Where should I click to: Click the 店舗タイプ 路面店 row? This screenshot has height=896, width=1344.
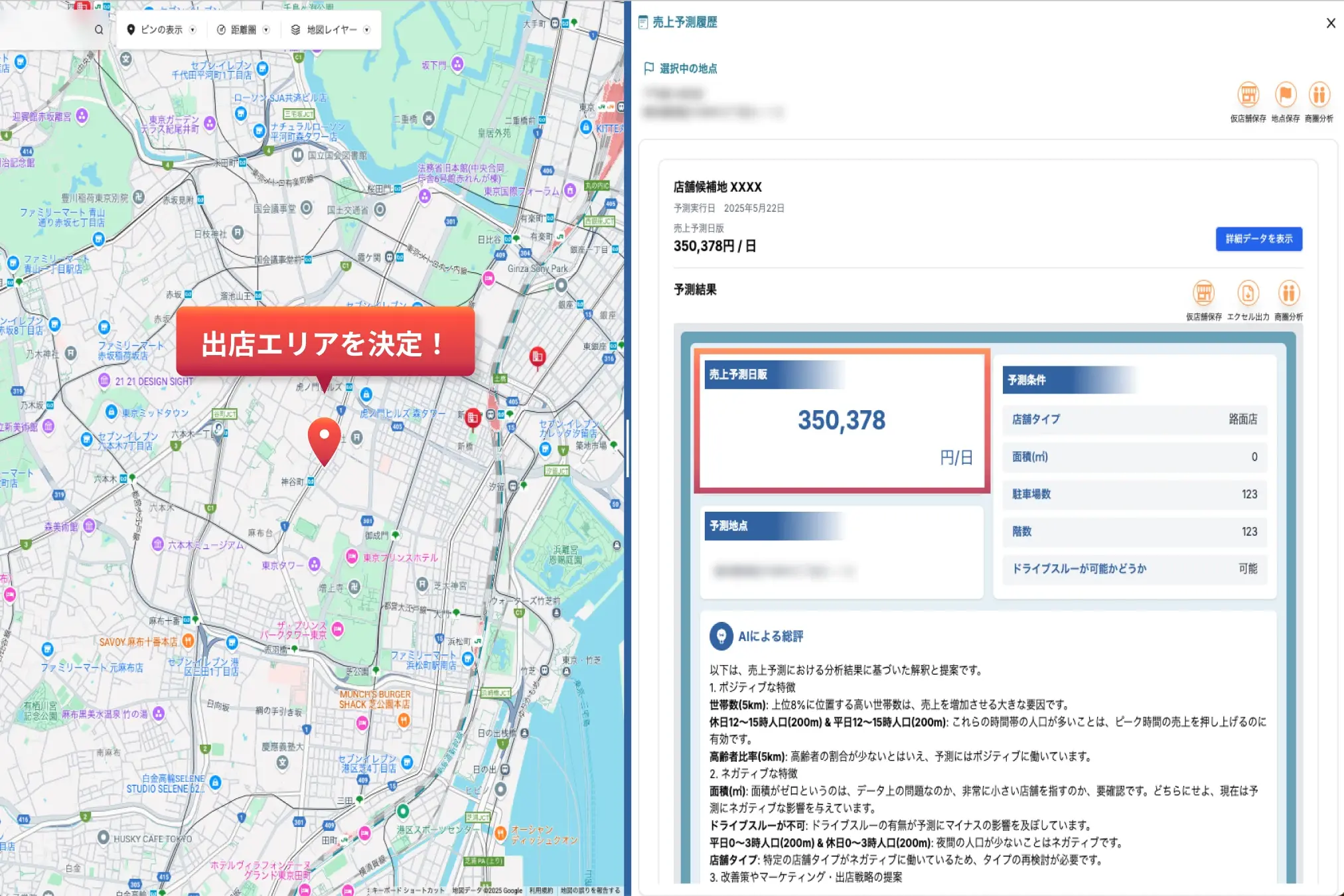(1134, 419)
